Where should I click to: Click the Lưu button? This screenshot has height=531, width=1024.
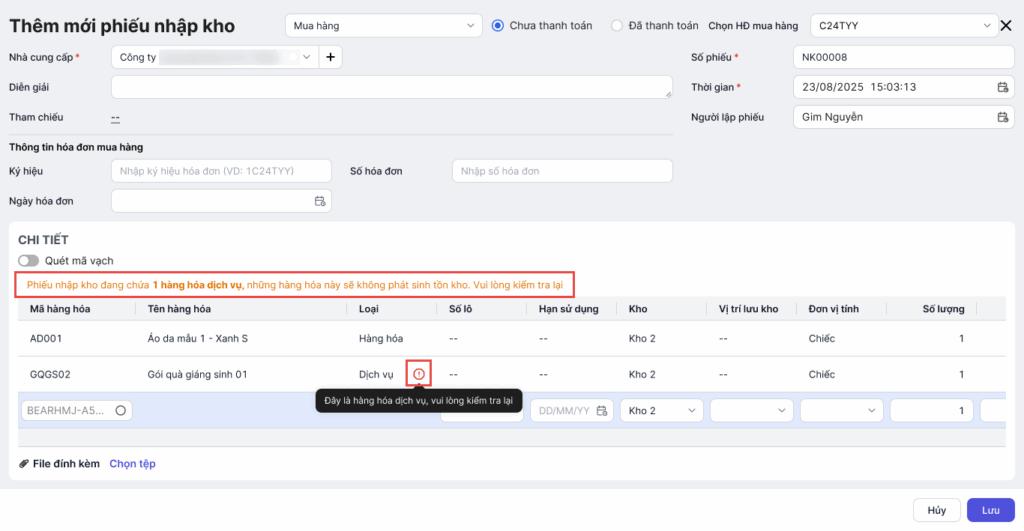click(990, 510)
